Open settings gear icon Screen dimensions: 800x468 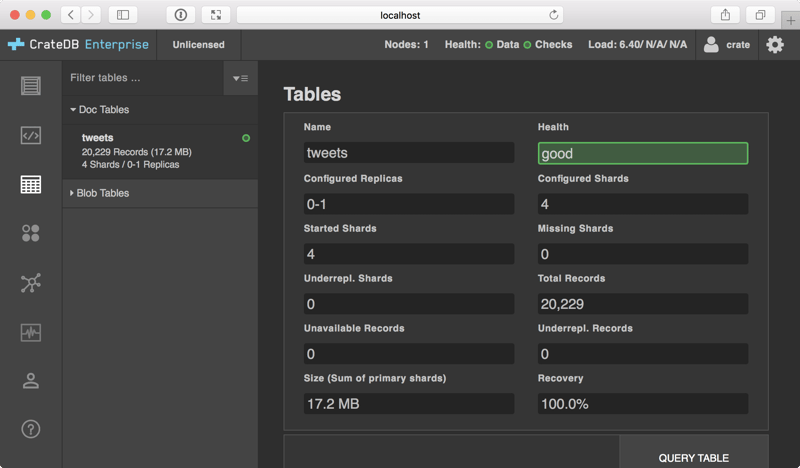pos(774,44)
